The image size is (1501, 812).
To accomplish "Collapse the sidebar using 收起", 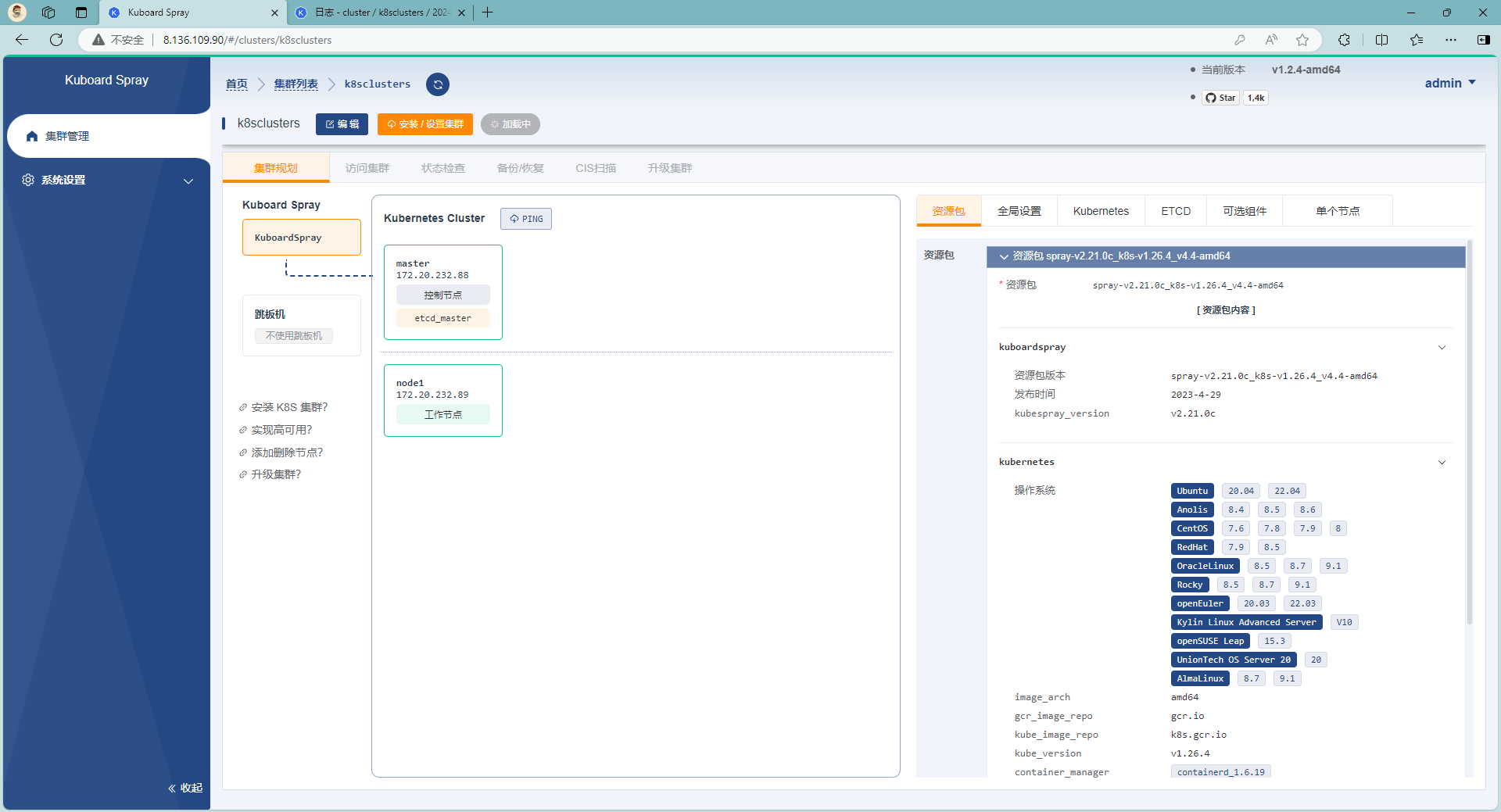I will click(x=185, y=788).
